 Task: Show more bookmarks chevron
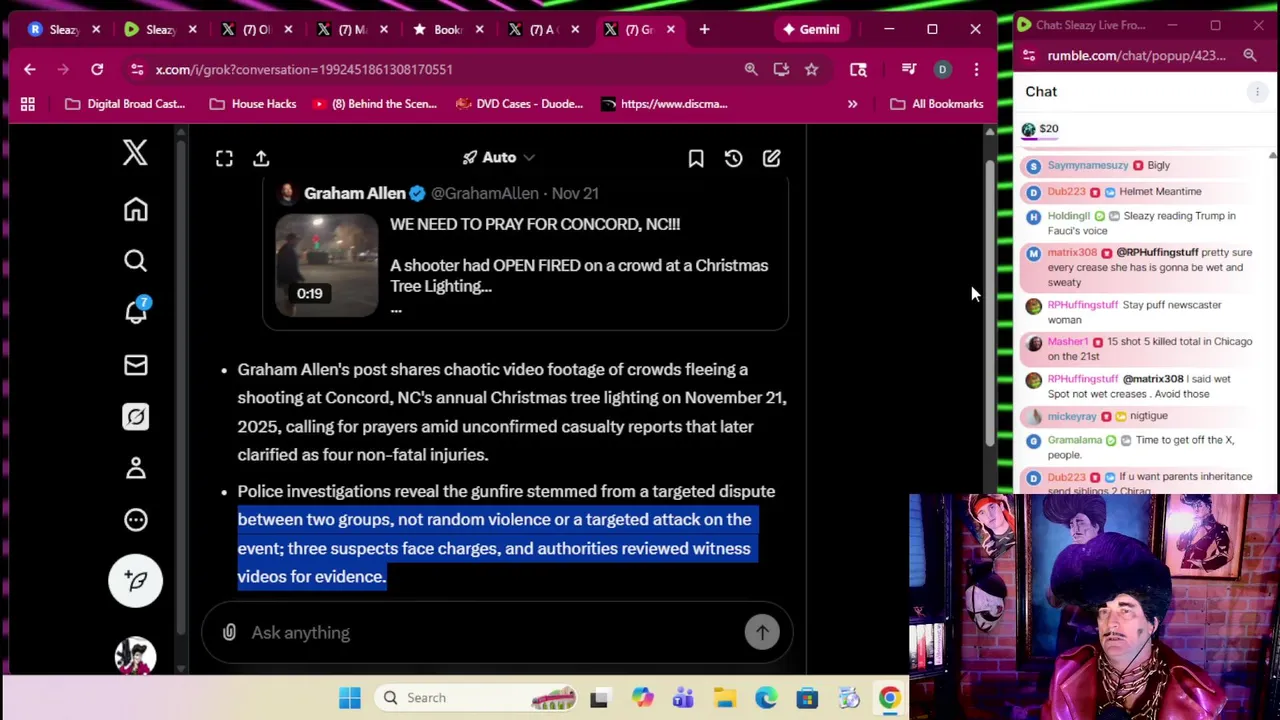[852, 103]
